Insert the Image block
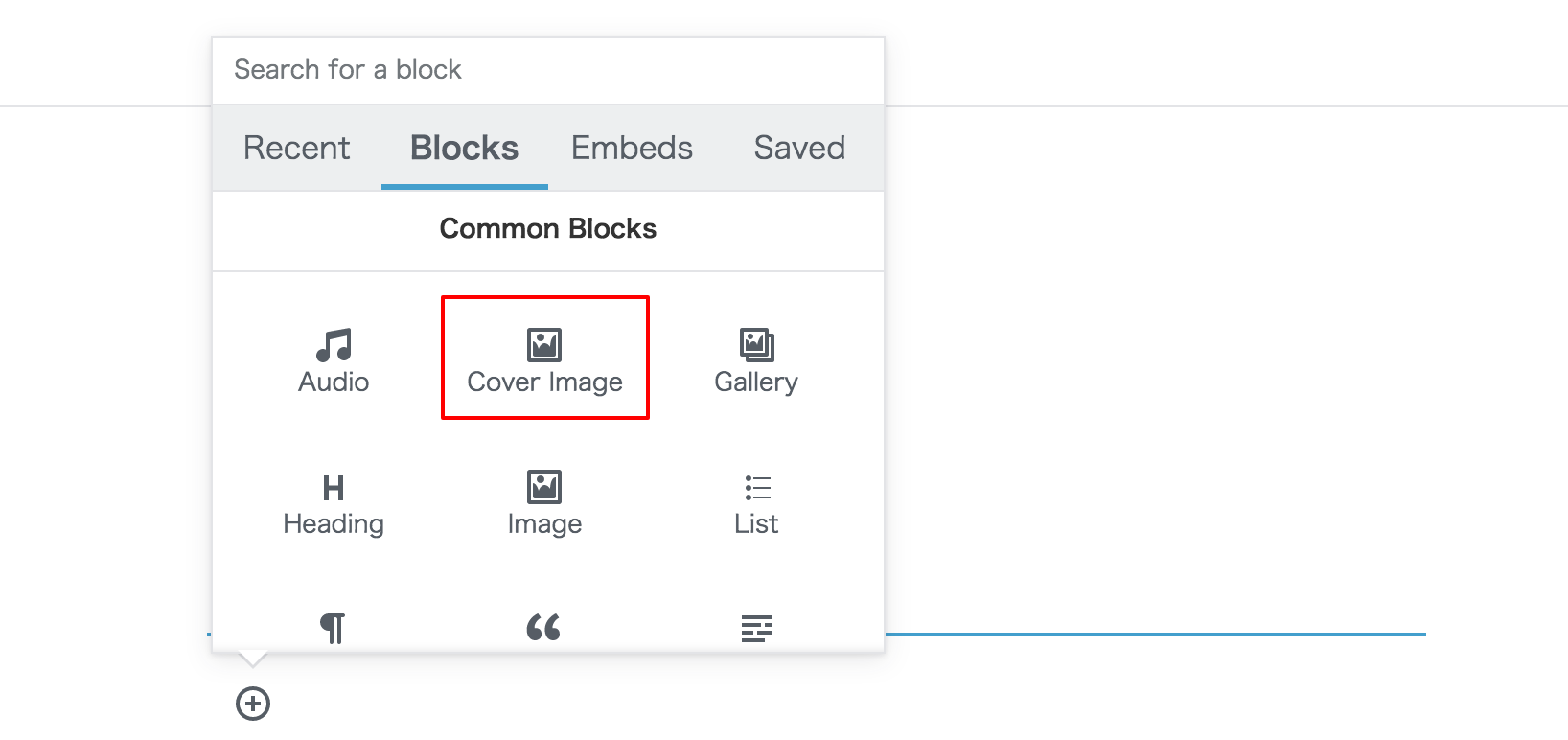The image size is (1568, 740). point(544,487)
